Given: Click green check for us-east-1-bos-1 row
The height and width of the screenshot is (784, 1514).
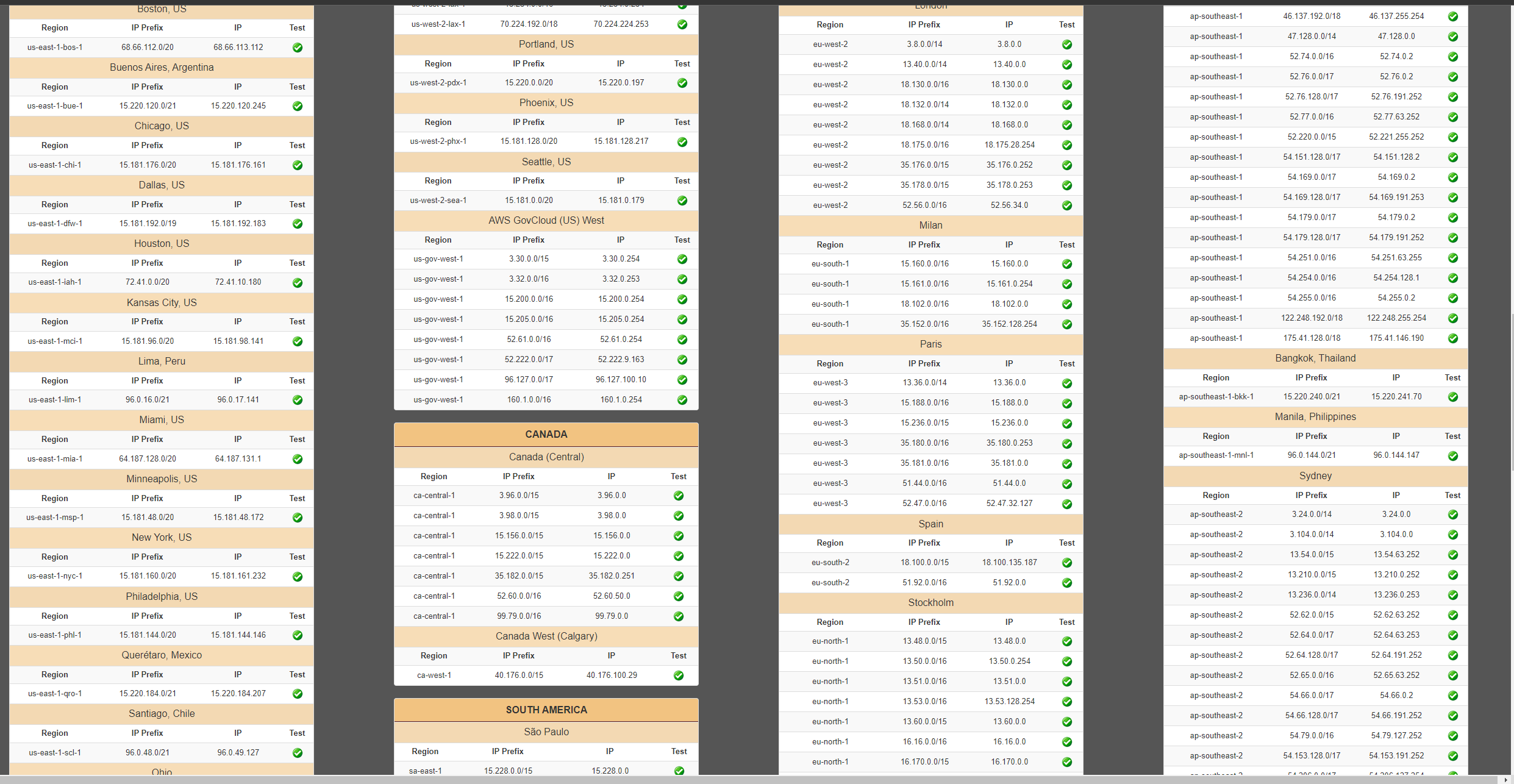Looking at the screenshot, I should 298,48.
